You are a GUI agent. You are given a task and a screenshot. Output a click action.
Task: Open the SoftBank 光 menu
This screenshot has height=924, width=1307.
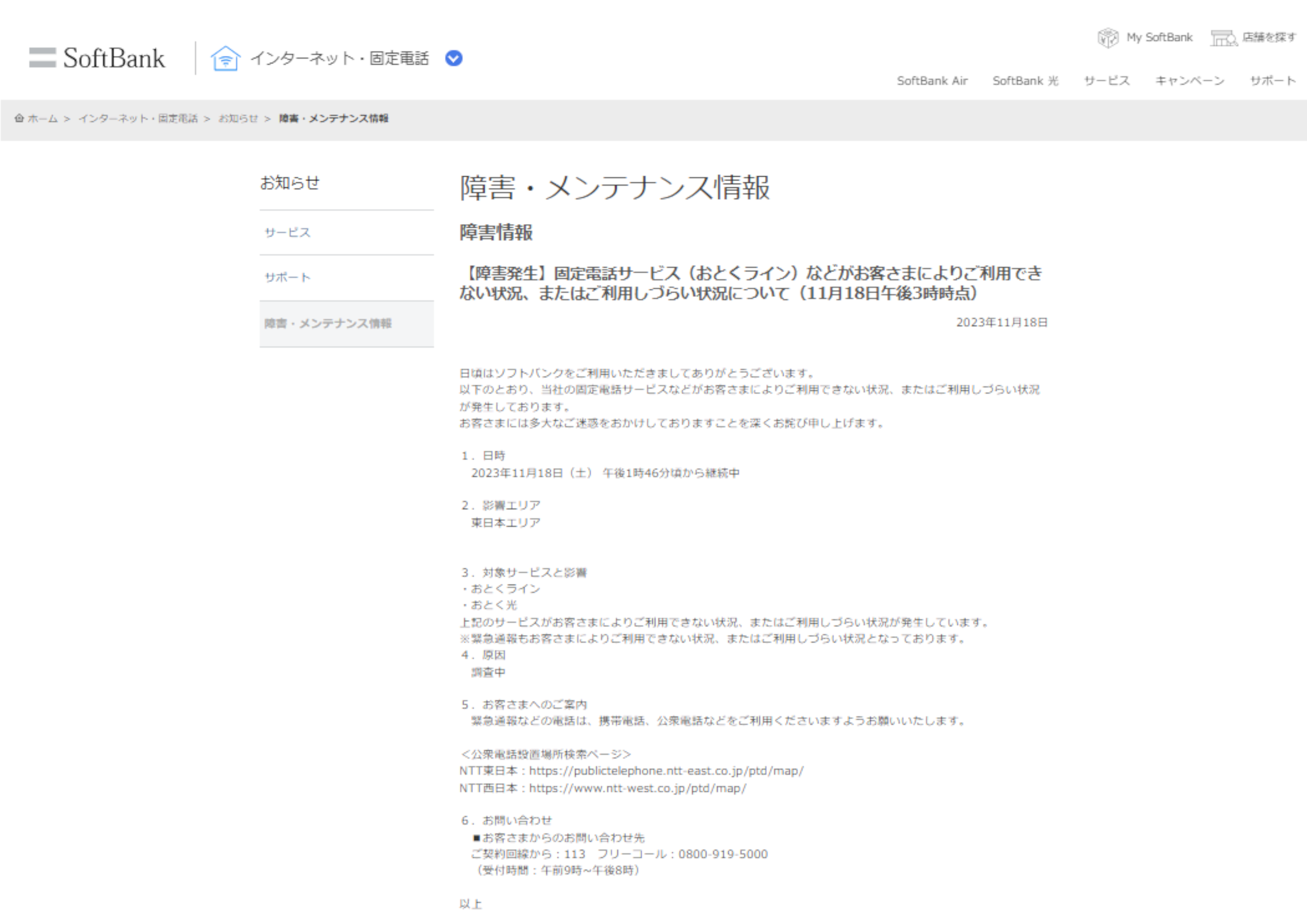click(1025, 81)
